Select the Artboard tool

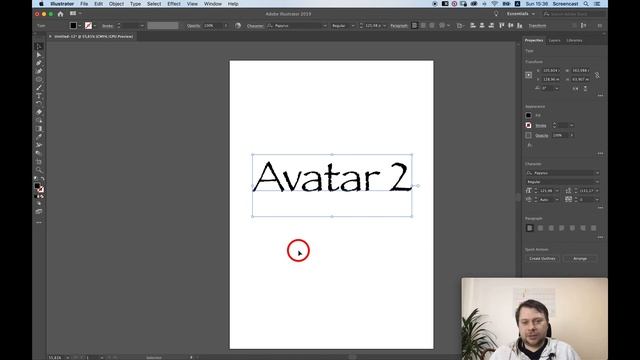coord(39,162)
